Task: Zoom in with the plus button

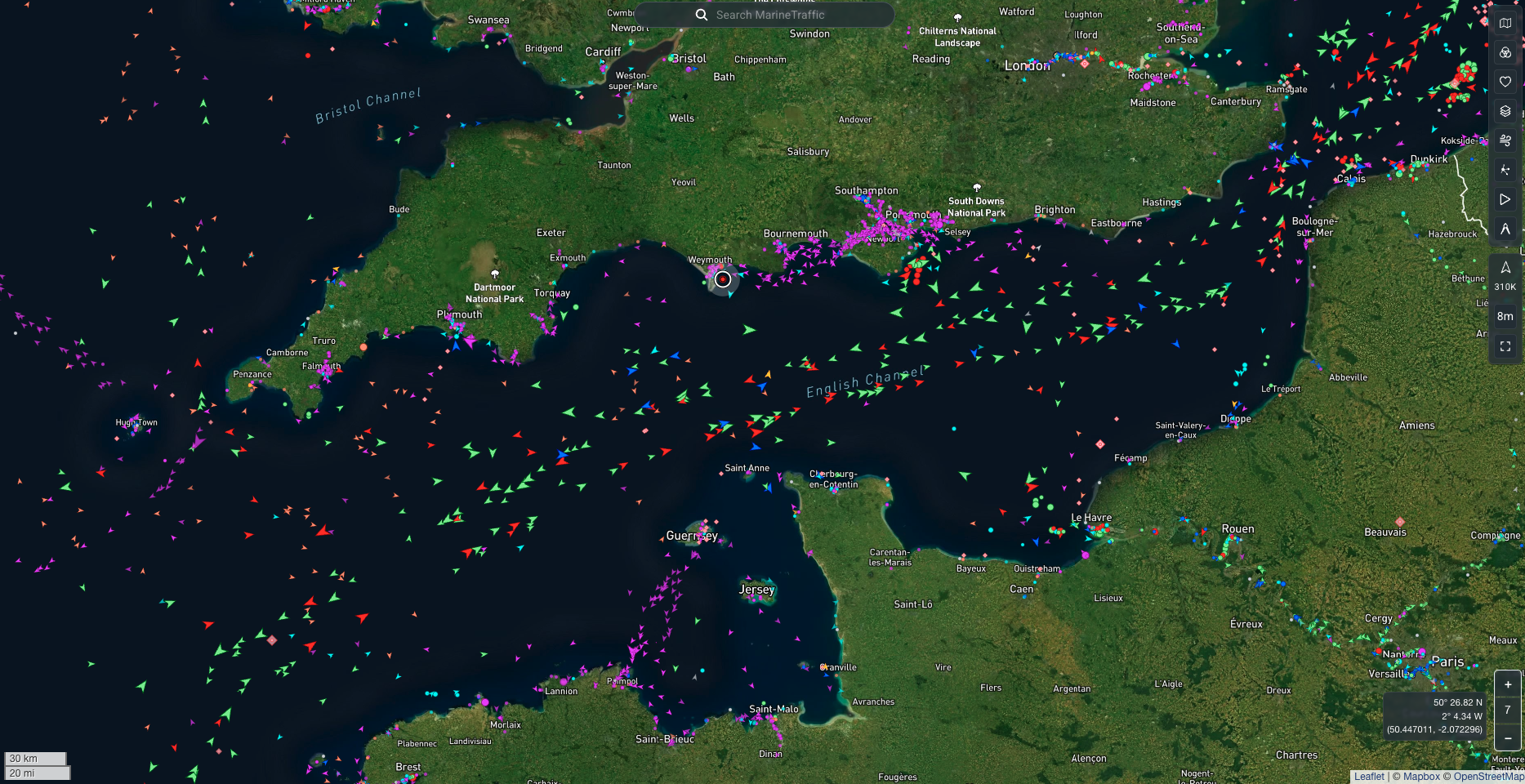Action: (1508, 684)
